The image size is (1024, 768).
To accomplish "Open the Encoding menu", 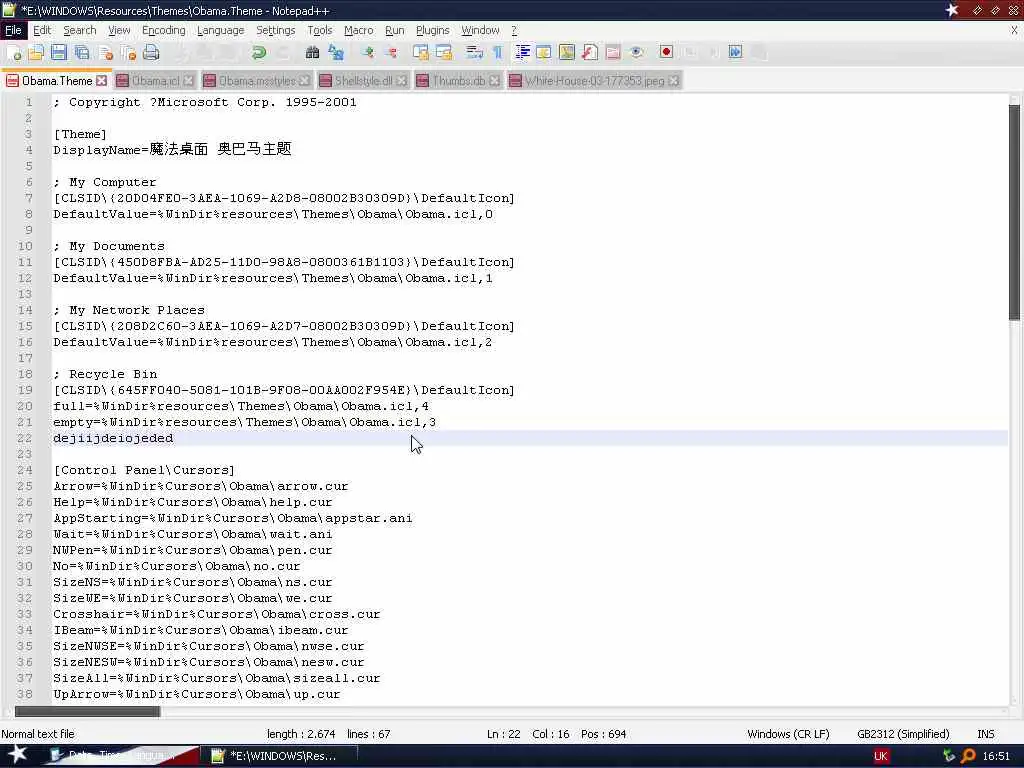I will pyautogui.click(x=163, y=31).
